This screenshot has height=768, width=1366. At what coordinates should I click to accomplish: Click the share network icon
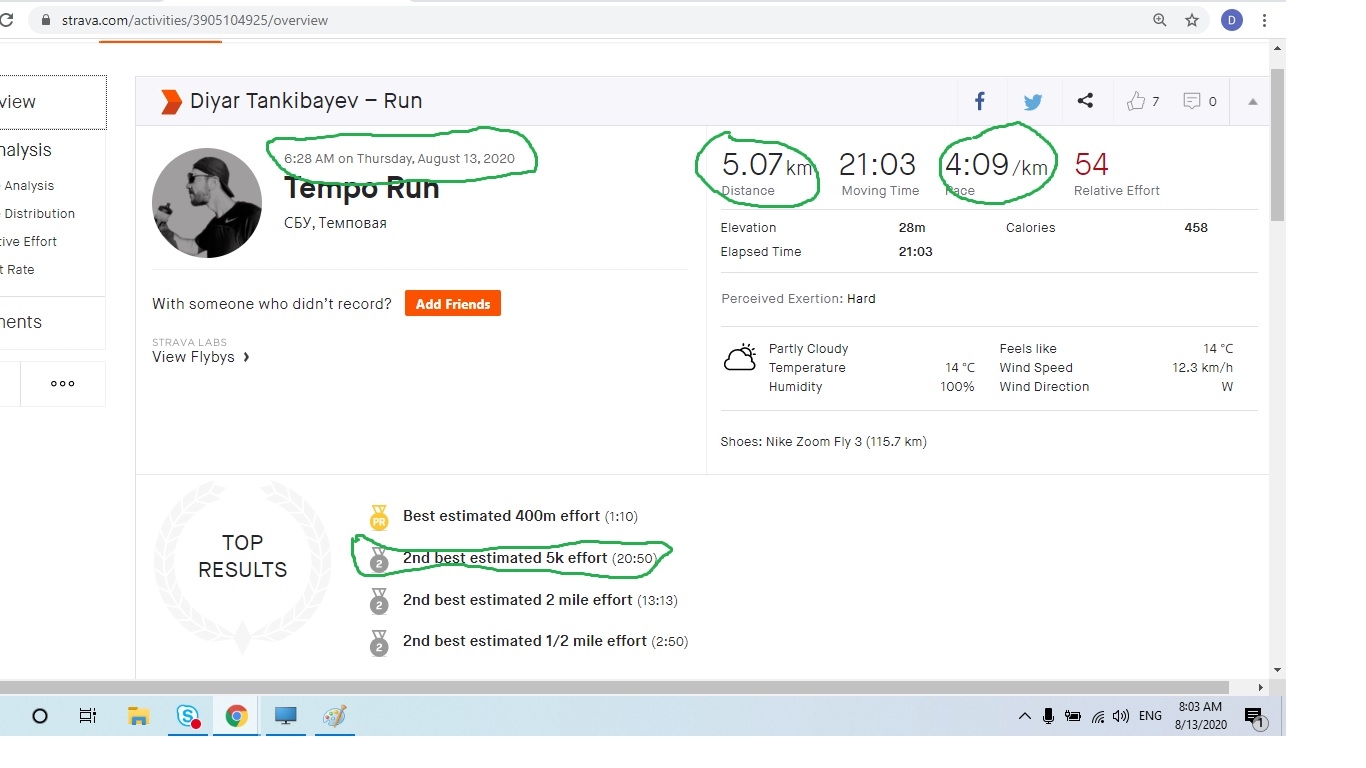coord(1085,101)
